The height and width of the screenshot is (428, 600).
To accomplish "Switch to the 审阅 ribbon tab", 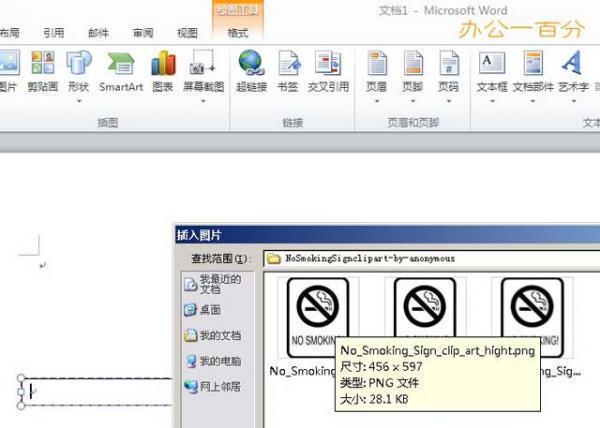I will [143, 33].
